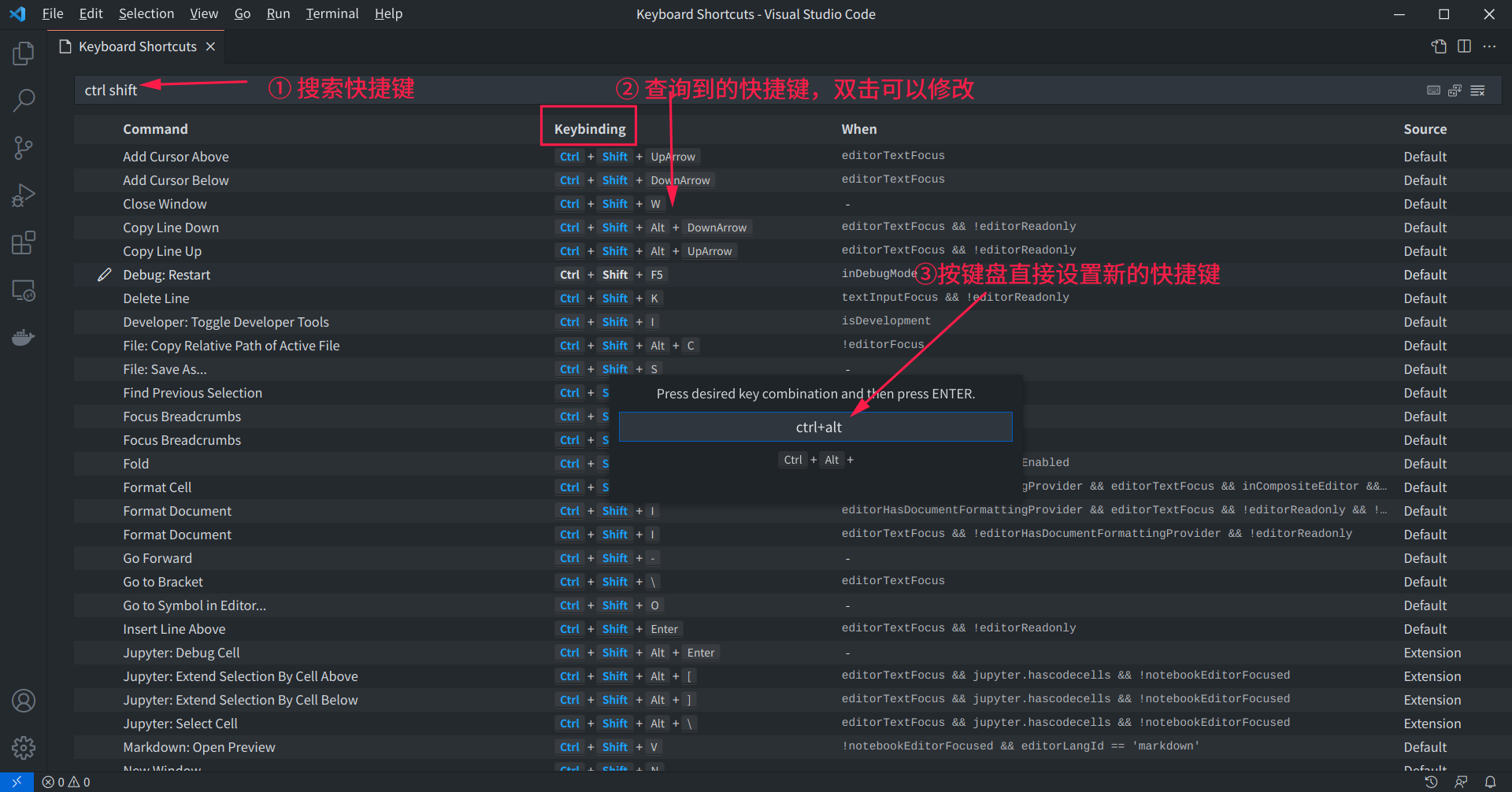Select Jupyter: Extend Selection By Cell Below

click(x=788, y=700)
